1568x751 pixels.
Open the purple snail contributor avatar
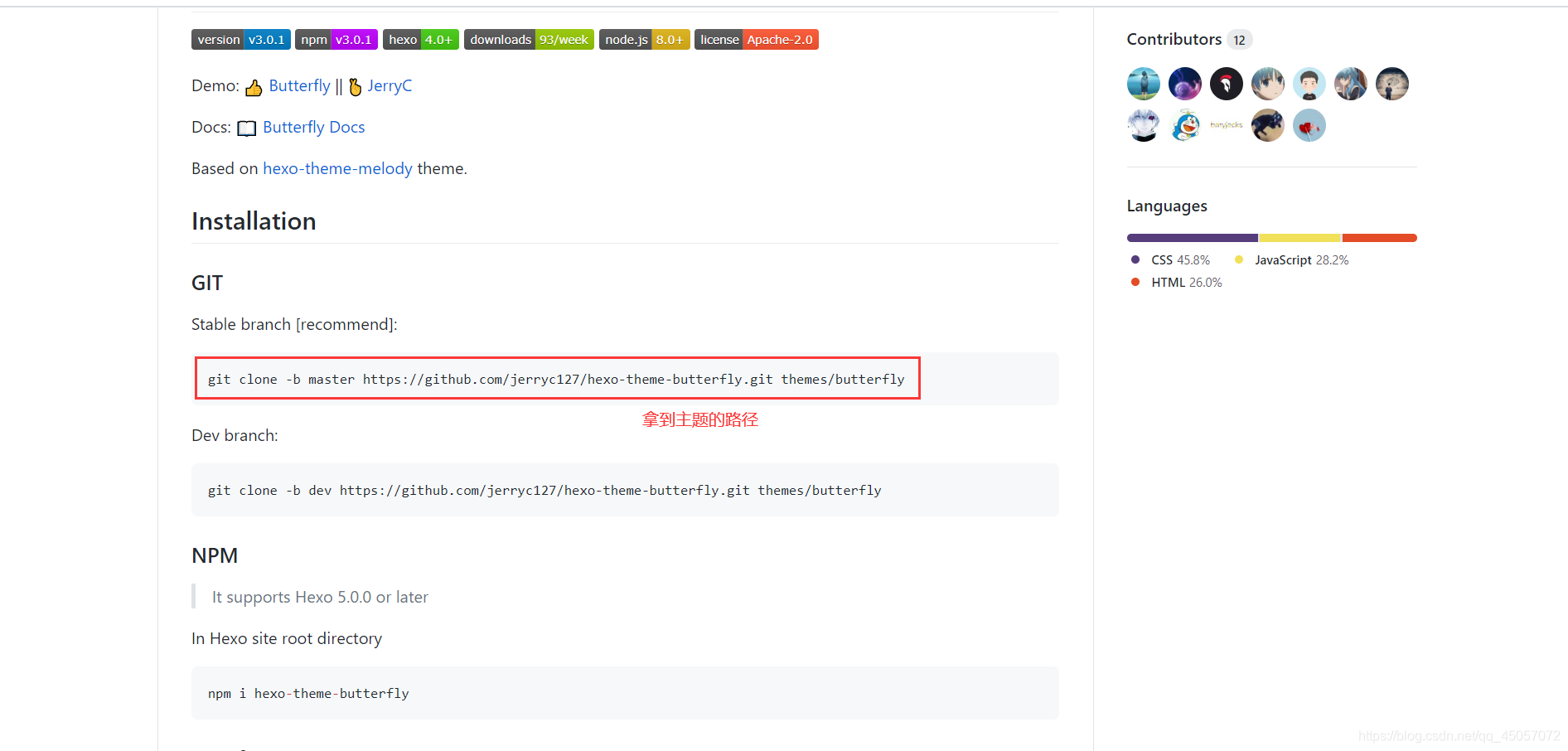pos(1184,84)
